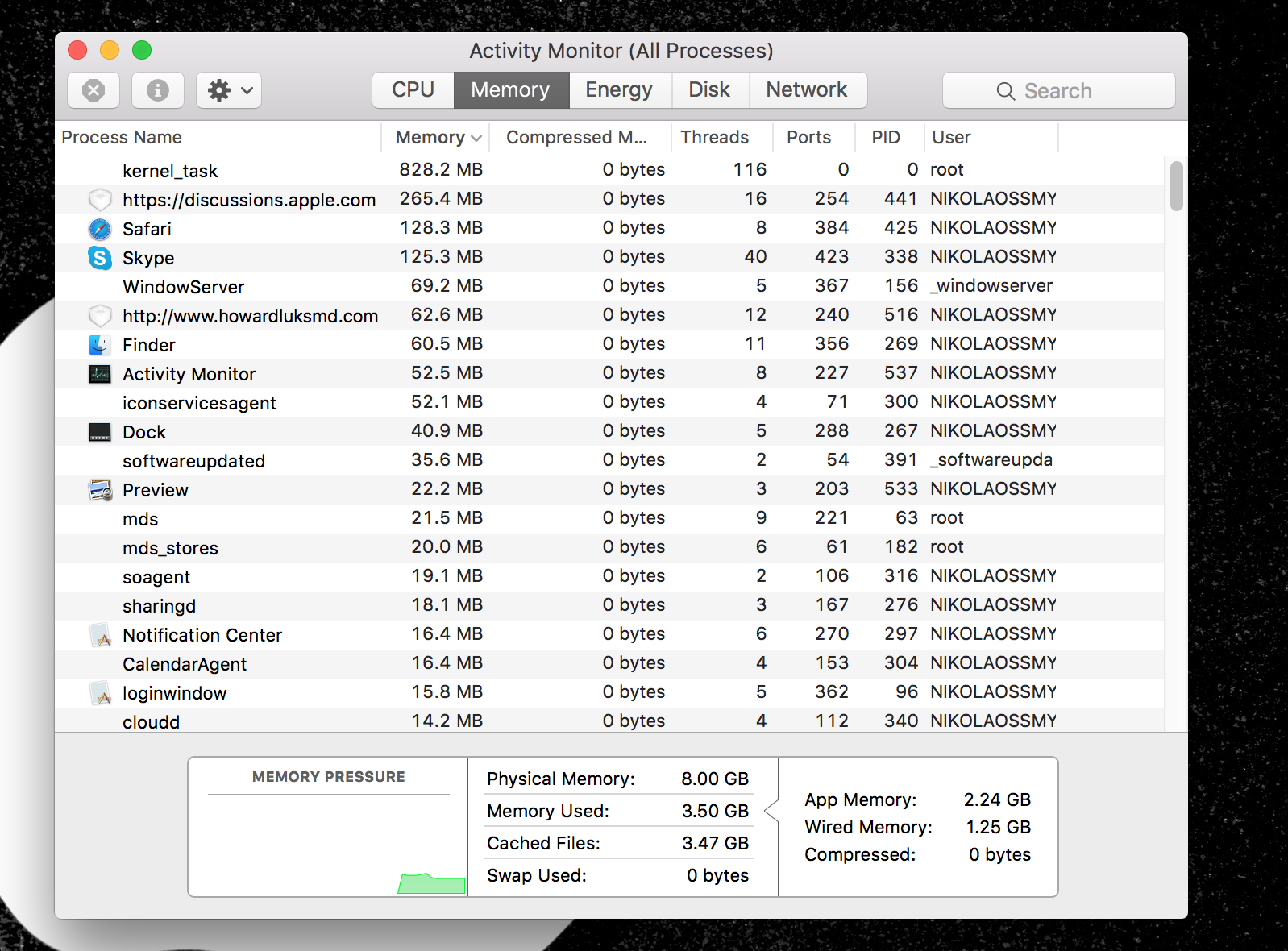Sort by the Ports column

click(x=814, y=138)
